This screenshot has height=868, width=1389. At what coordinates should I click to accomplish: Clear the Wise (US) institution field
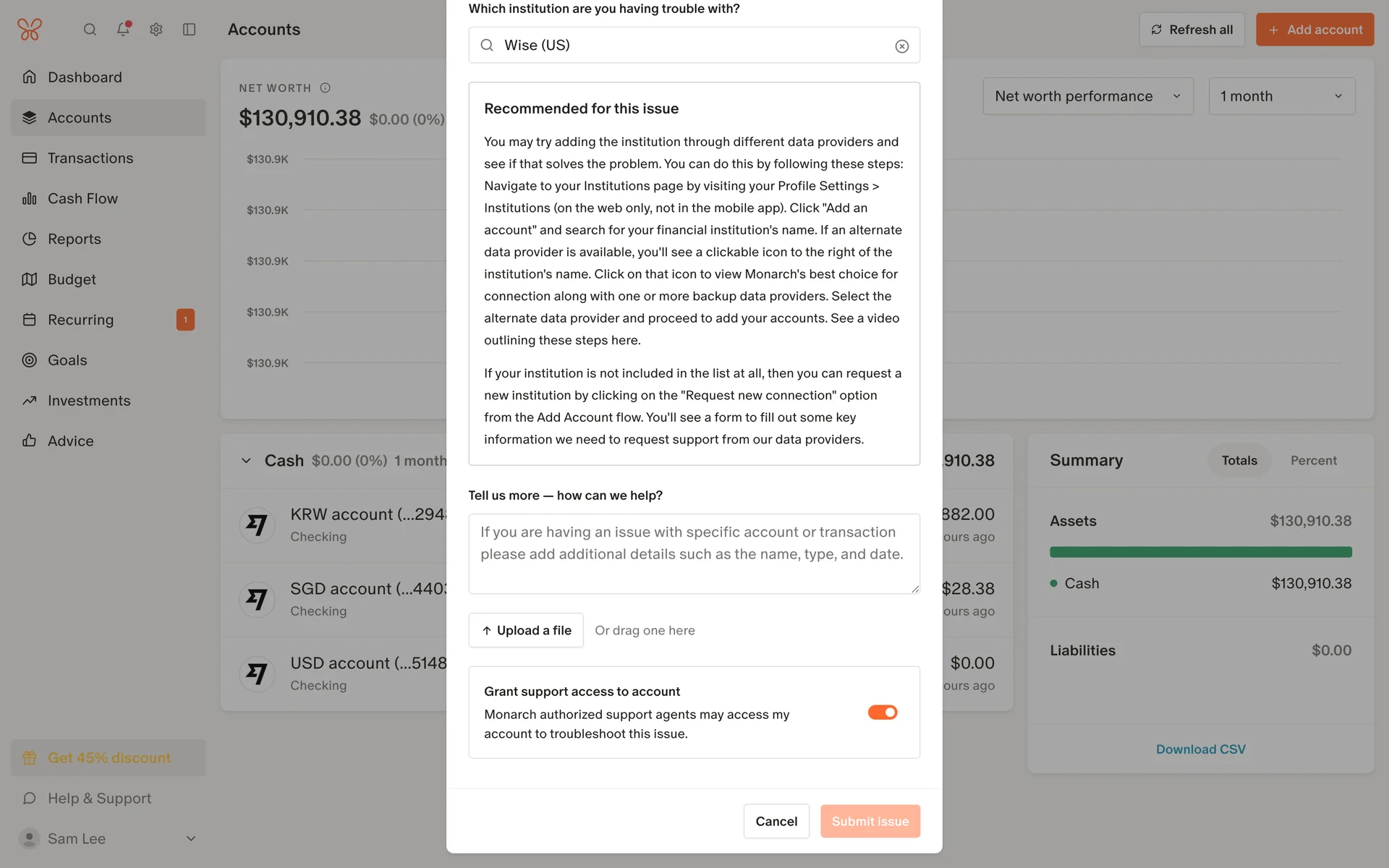(x=901, y=46)
